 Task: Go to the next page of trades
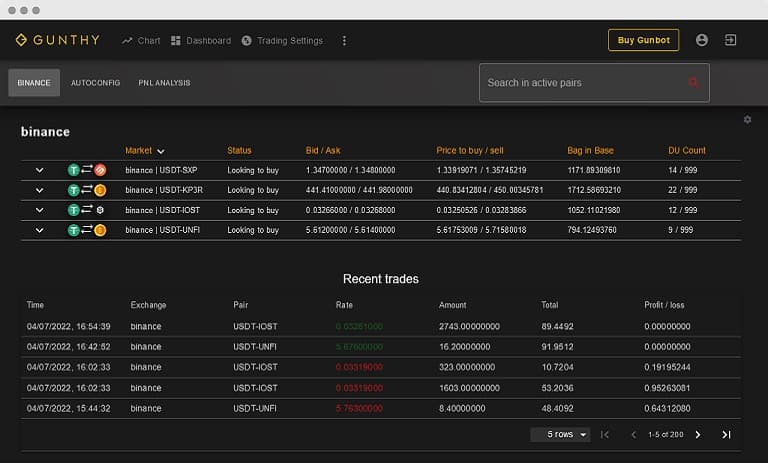click(x=698, y=435)
